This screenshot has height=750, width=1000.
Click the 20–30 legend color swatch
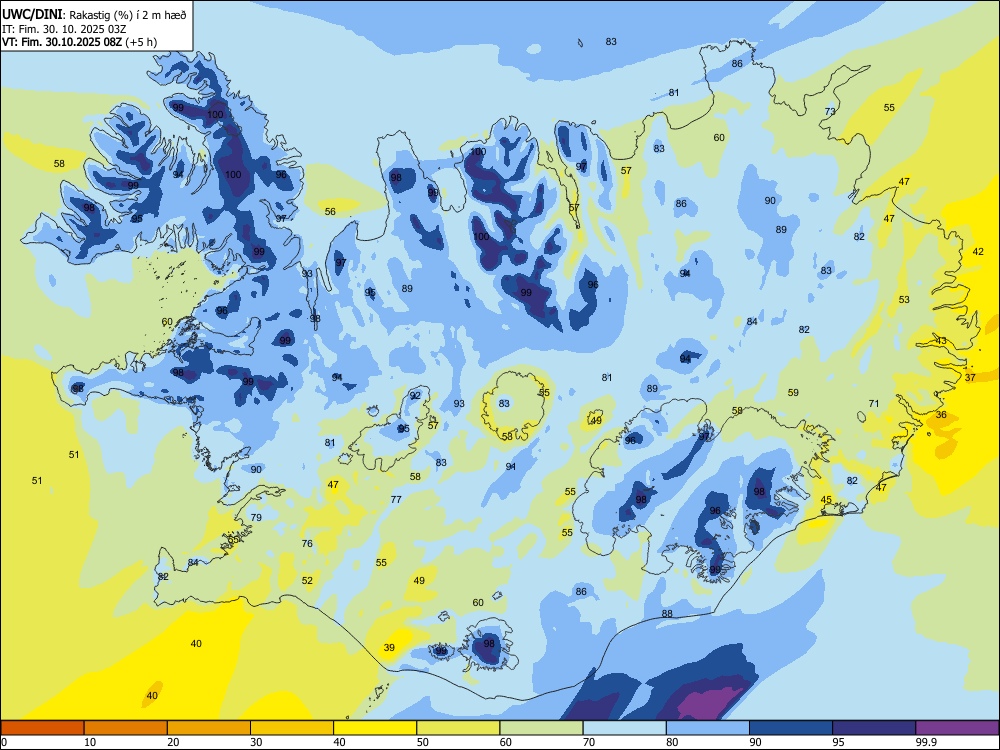pyautogui.click(x=209, y=728)
